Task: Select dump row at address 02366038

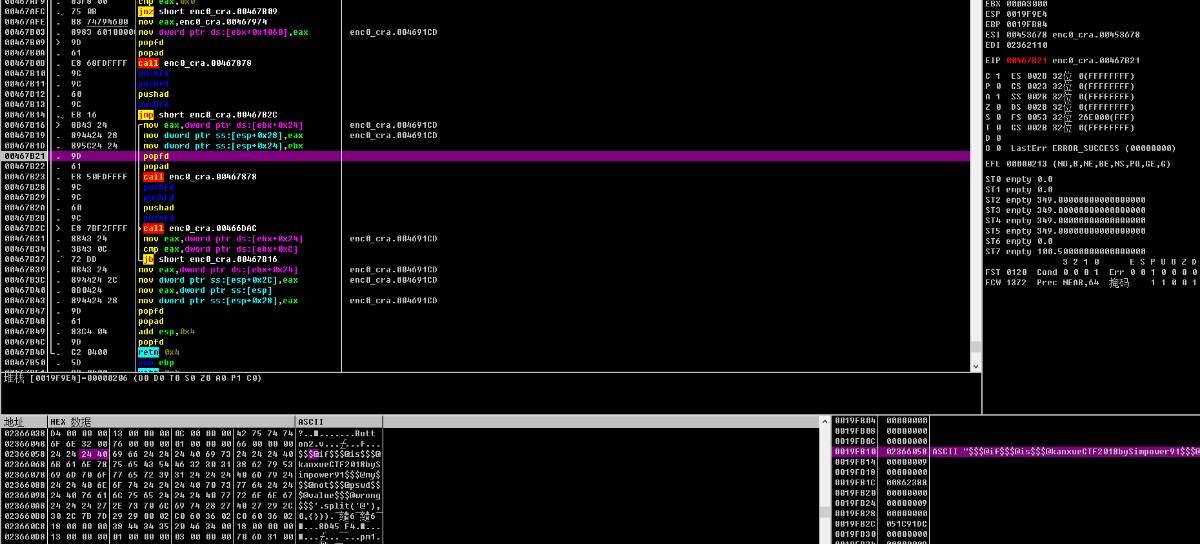Action: click(191, 431)
